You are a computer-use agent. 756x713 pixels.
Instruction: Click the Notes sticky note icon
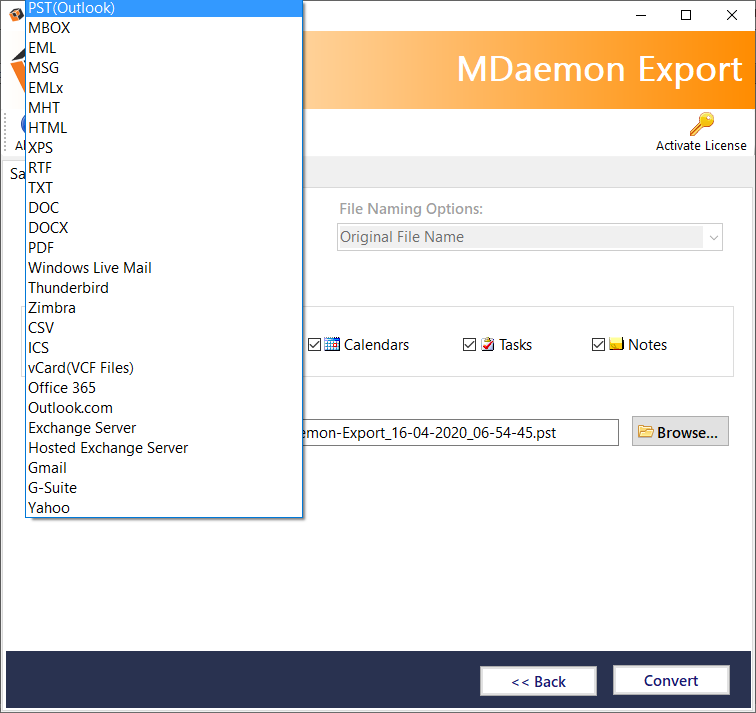click(x=616, y=344)
